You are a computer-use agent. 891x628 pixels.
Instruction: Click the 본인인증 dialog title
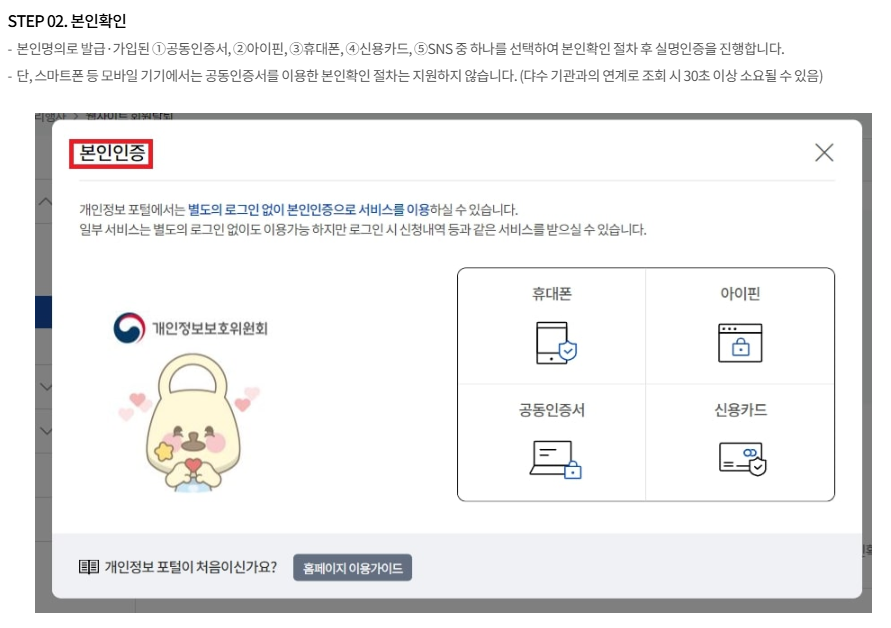coord(111,154)
